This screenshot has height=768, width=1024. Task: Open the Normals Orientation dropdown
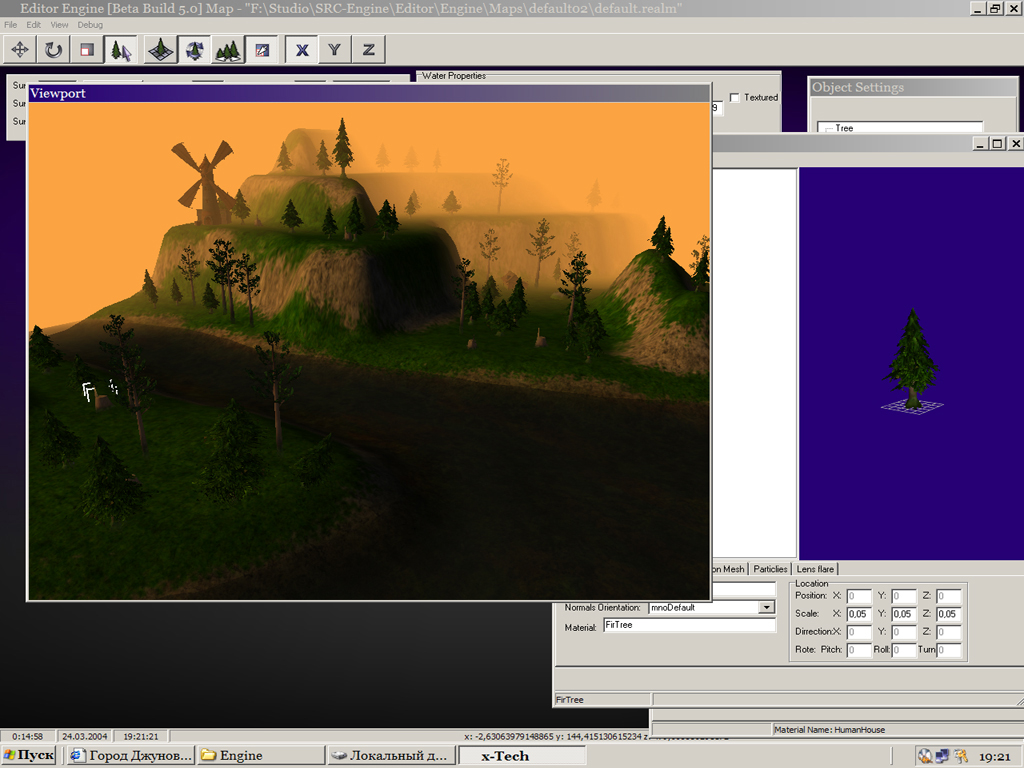point(767,607)
